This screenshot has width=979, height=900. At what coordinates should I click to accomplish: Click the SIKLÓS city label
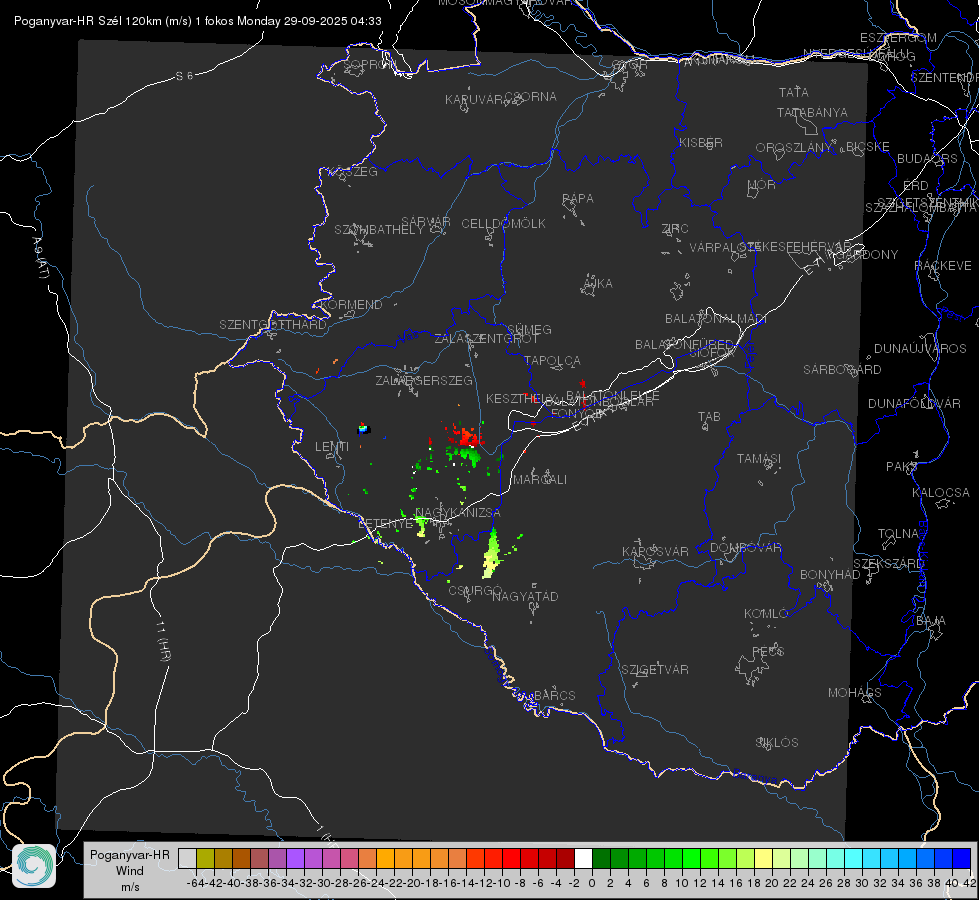(x=777, y=743)
